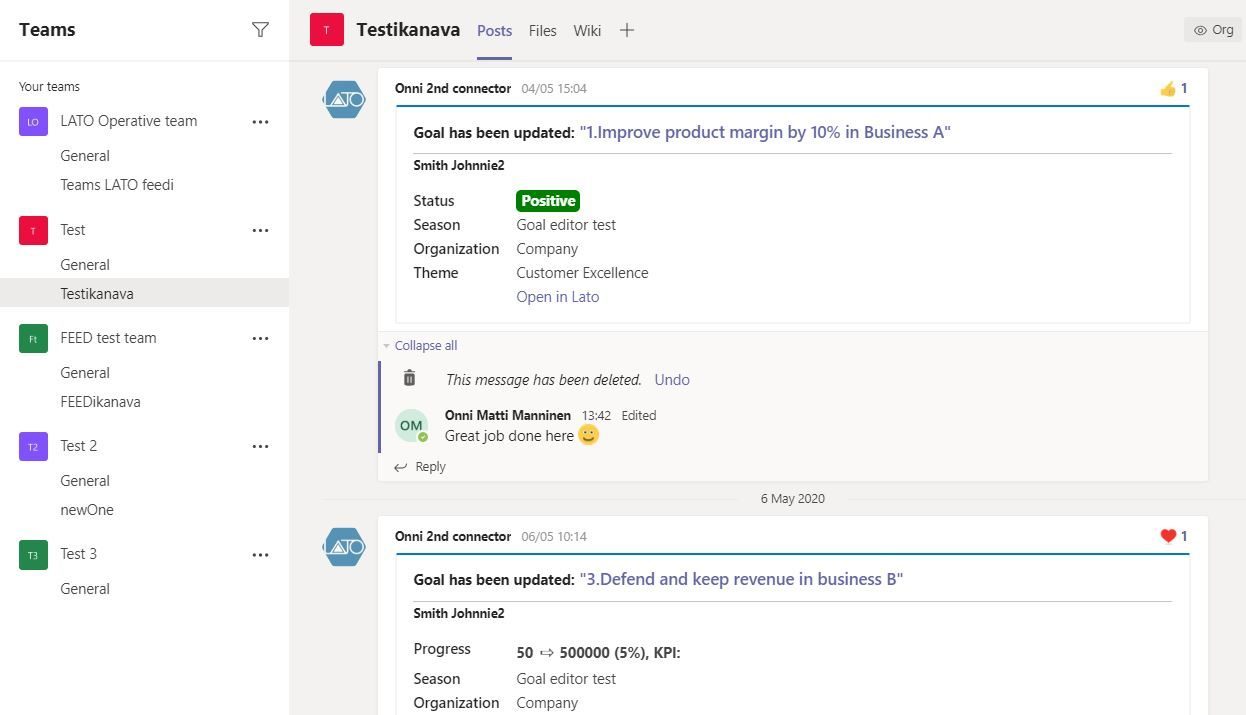This screenshot has width=1246, height=715.
Task: Switch to the Wiki tab
Action: click(x=587, y=30)
